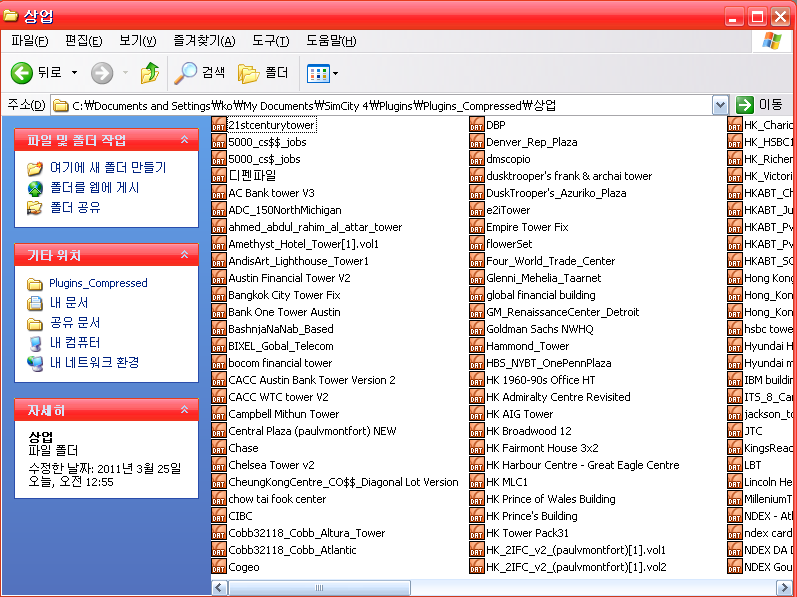This screenshot has width=797, height=597.
Task: Open the 즐겨찾기(A) menu
Action: (x=204, y=41)
